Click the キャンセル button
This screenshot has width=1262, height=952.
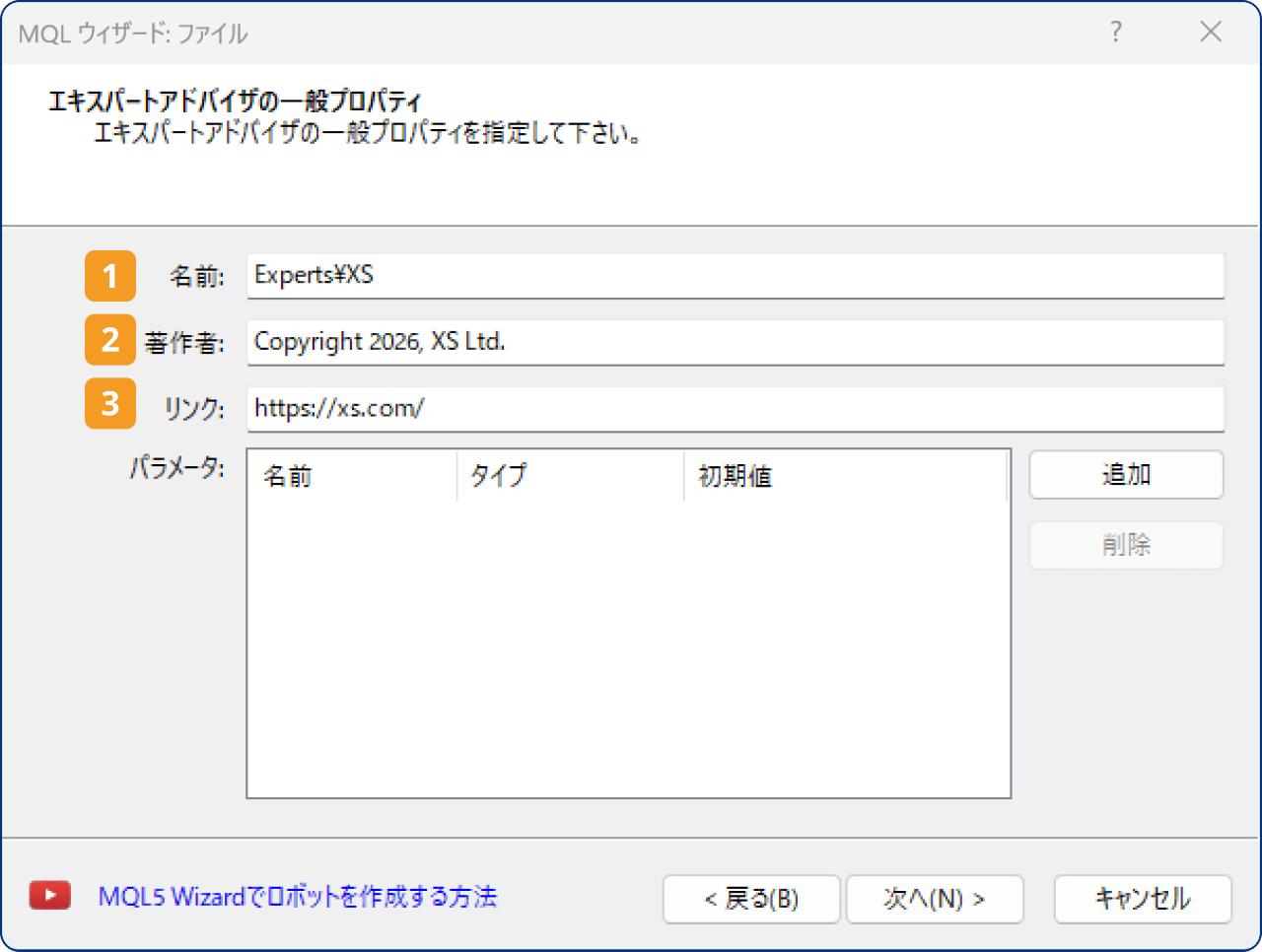(1143, 899)
